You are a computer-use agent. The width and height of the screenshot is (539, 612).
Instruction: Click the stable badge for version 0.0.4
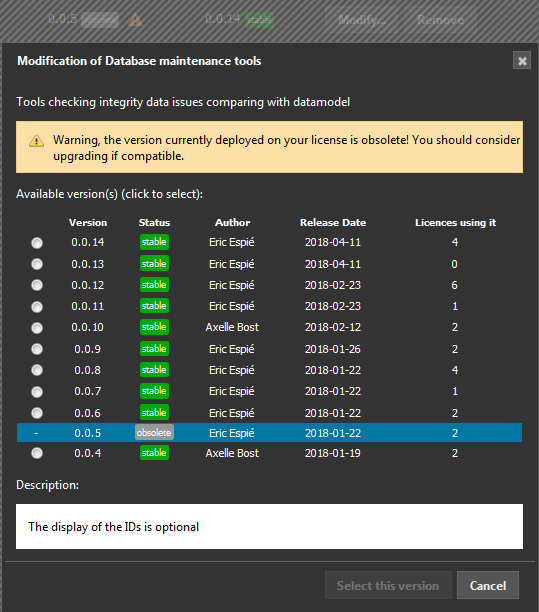(x=154, y=453)
